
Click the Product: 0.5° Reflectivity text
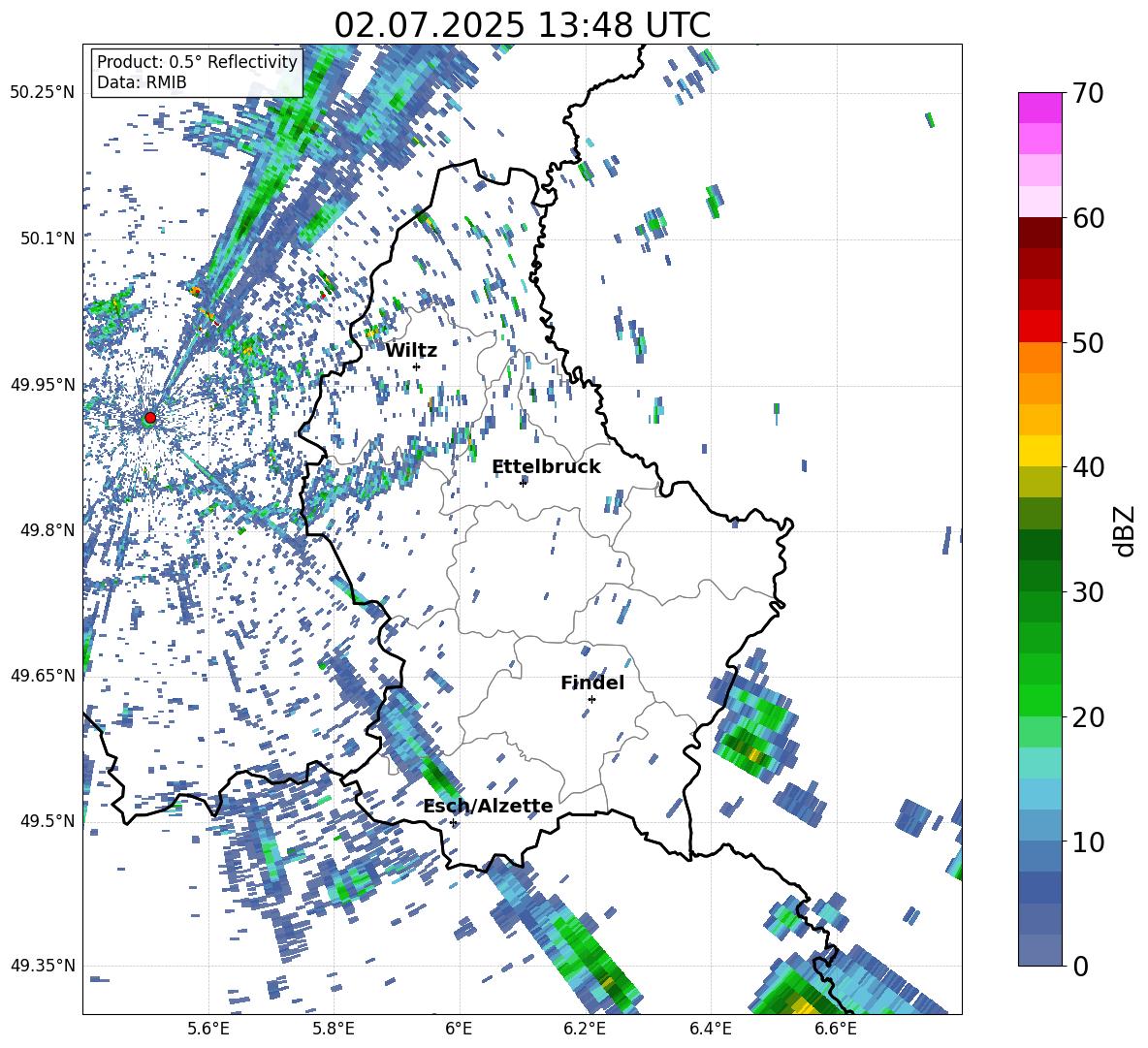coord(197,61)
